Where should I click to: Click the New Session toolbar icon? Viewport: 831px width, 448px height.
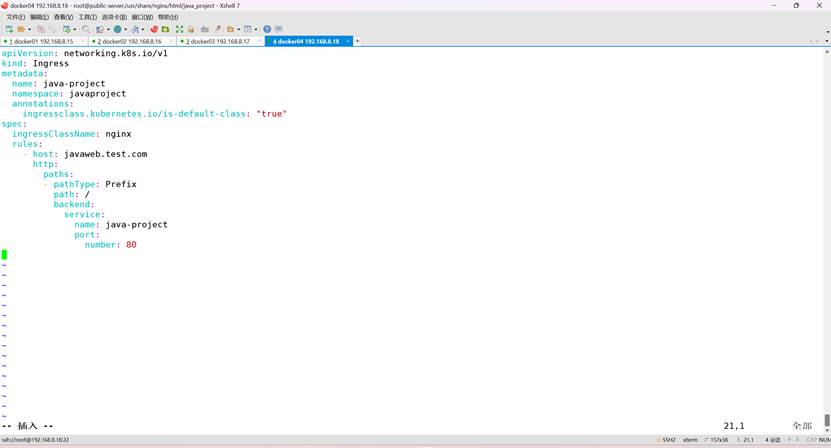[9, 29]
